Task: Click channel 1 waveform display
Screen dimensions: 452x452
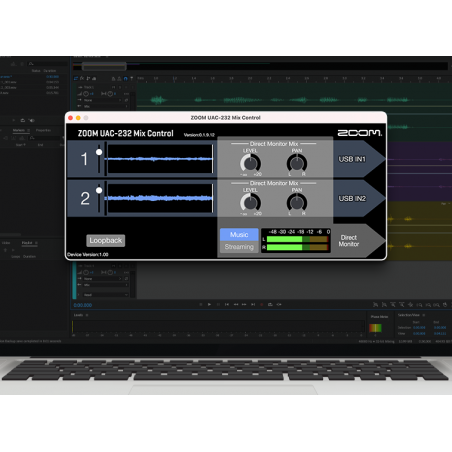Action: 160,159
